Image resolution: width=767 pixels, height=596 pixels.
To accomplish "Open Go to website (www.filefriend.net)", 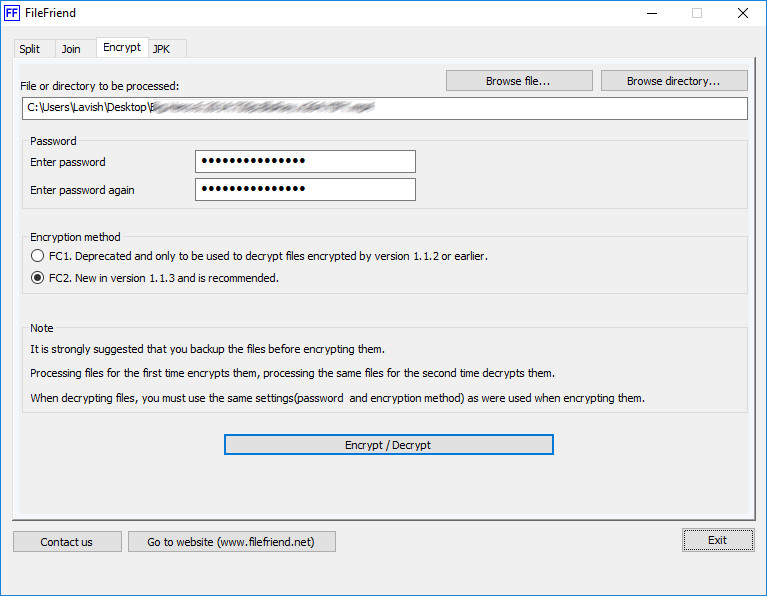I will pos(232,542).
